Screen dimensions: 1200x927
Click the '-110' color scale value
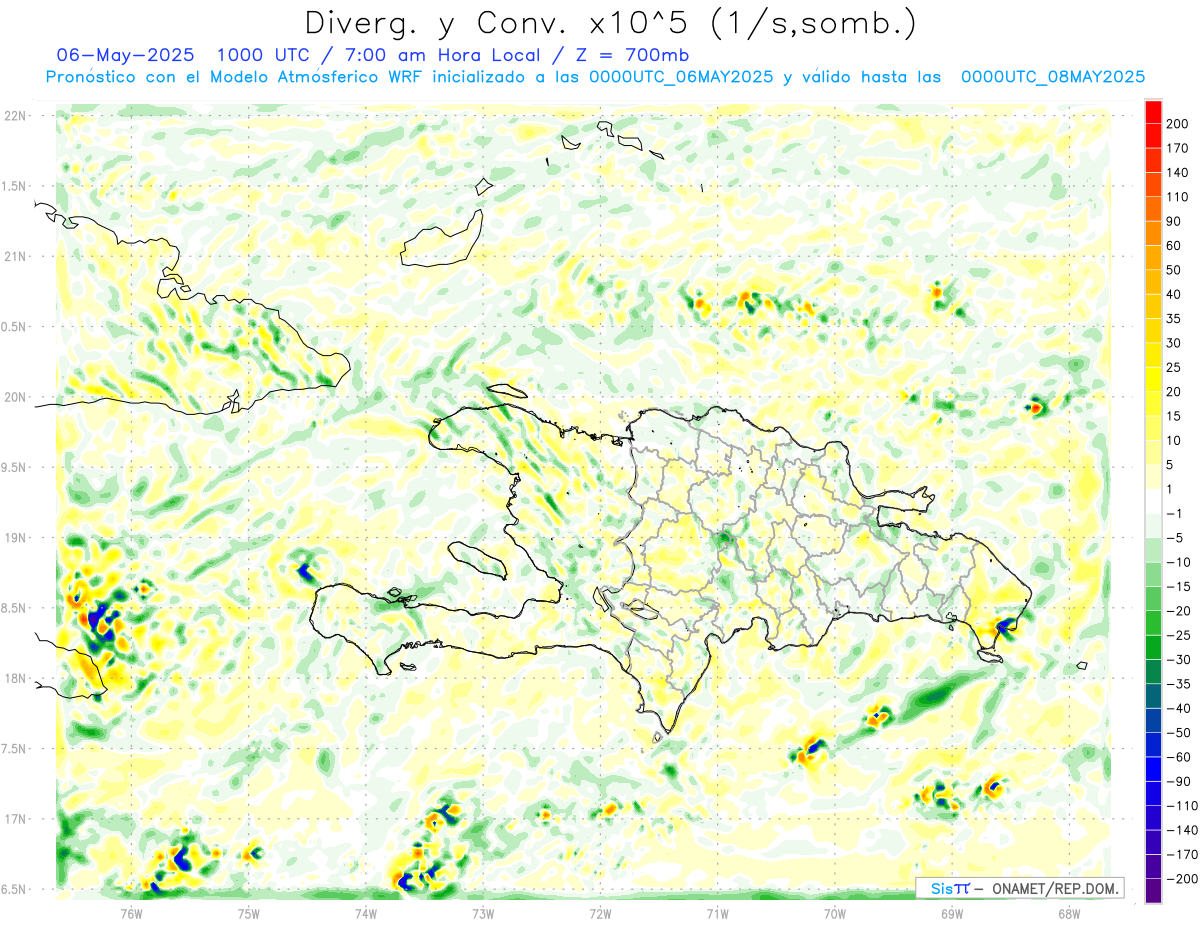[1181, 806]
